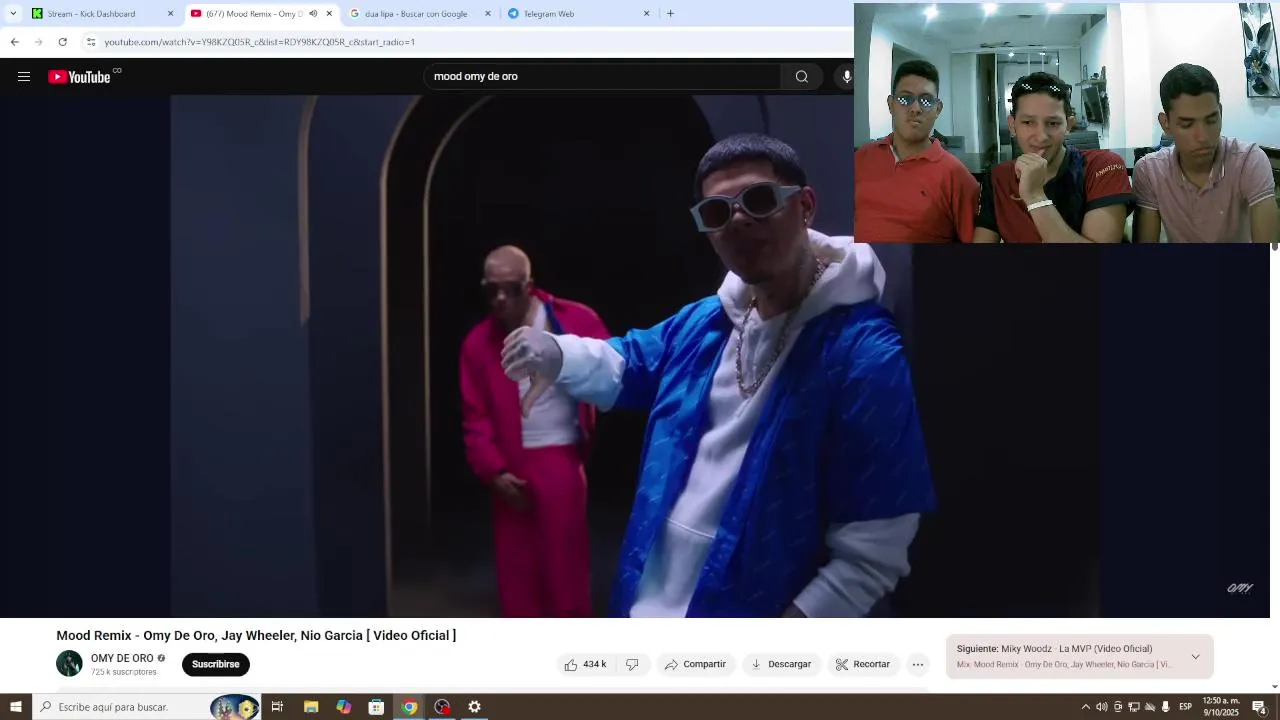The image size is (1280, 720).
Task: Click the microphone tray icon
Action: tap(1166, 707)
